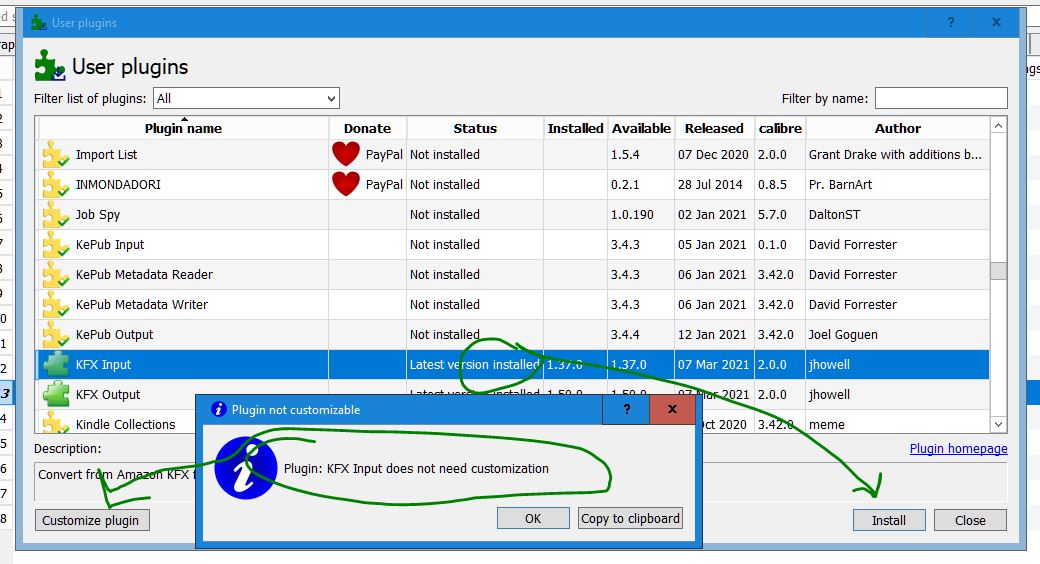Click the released date 05 Jan 2021 cell

(712, 244)
